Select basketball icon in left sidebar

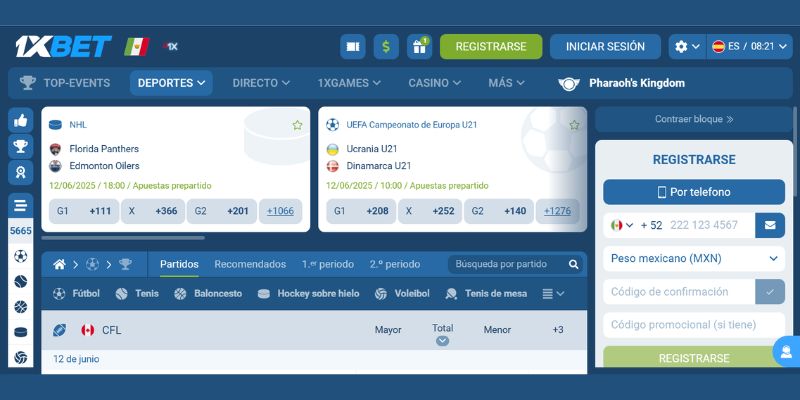point(20,307)
